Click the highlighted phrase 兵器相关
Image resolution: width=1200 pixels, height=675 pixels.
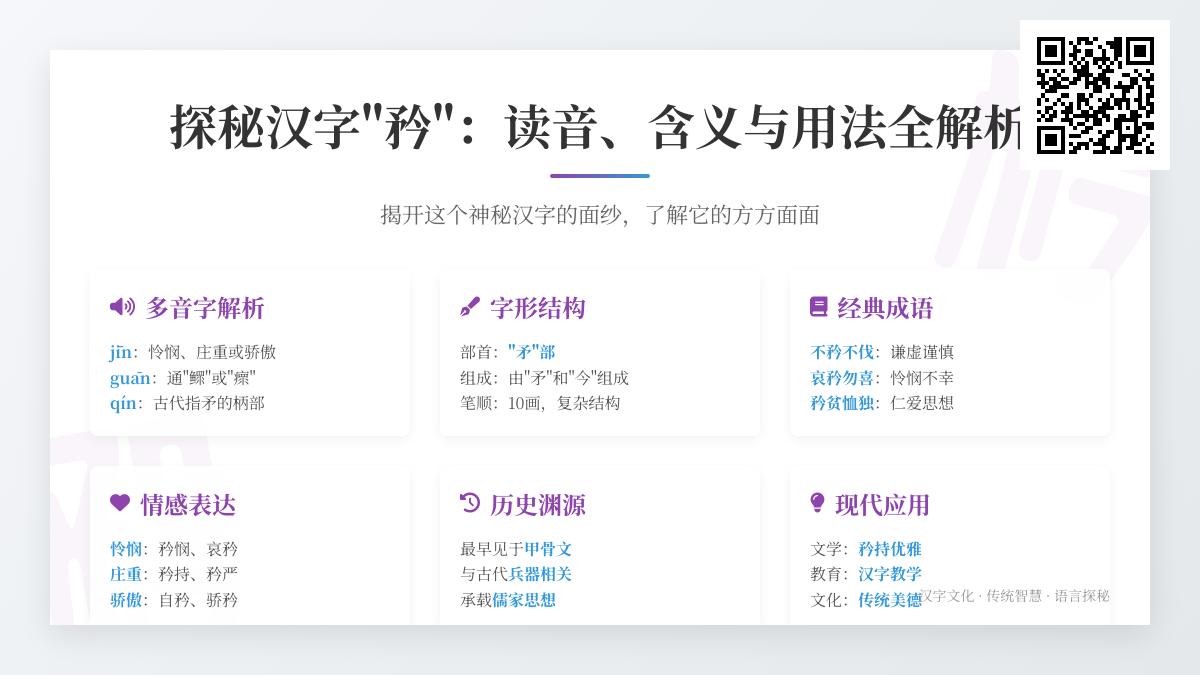(540, 574)
